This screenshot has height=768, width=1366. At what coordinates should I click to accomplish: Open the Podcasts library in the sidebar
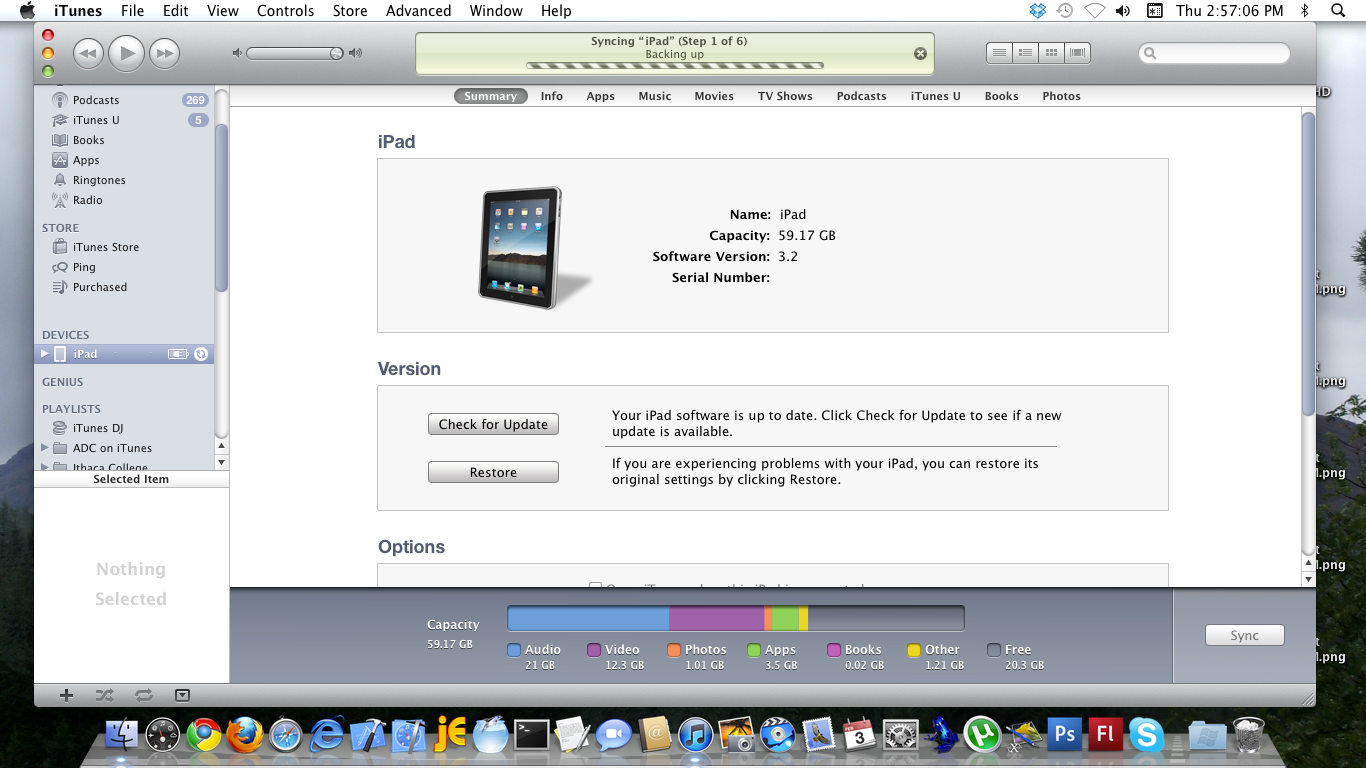96,100
